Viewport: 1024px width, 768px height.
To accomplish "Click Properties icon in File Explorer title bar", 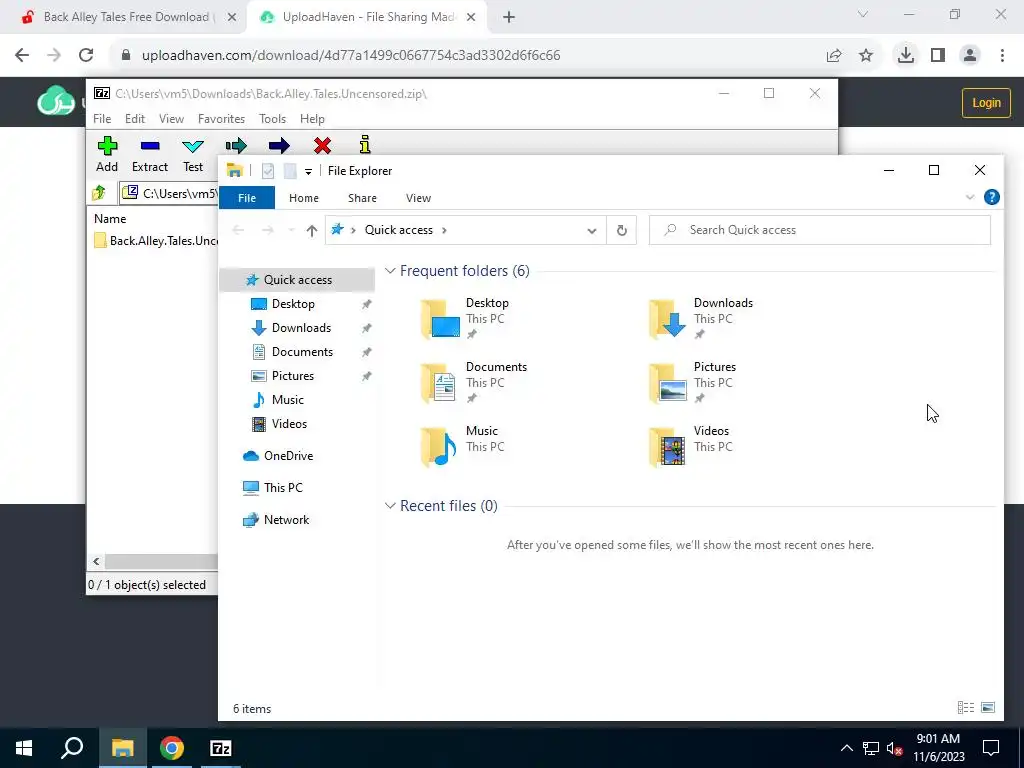I will (268, 171).
